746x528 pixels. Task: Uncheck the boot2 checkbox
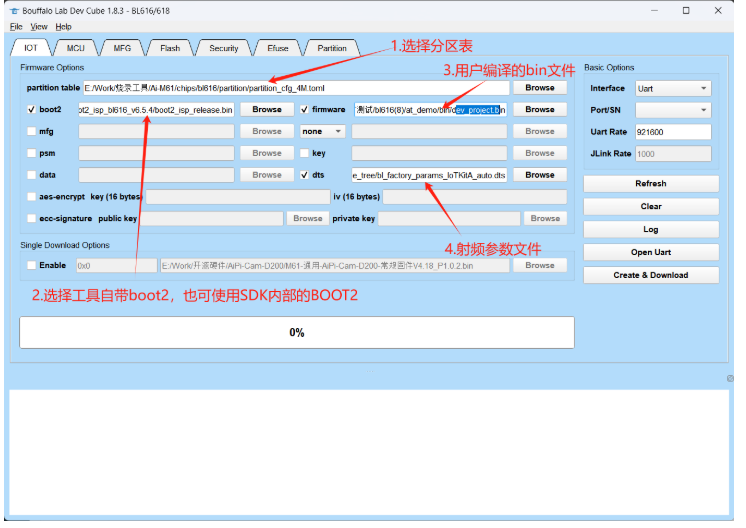[32, 109]
